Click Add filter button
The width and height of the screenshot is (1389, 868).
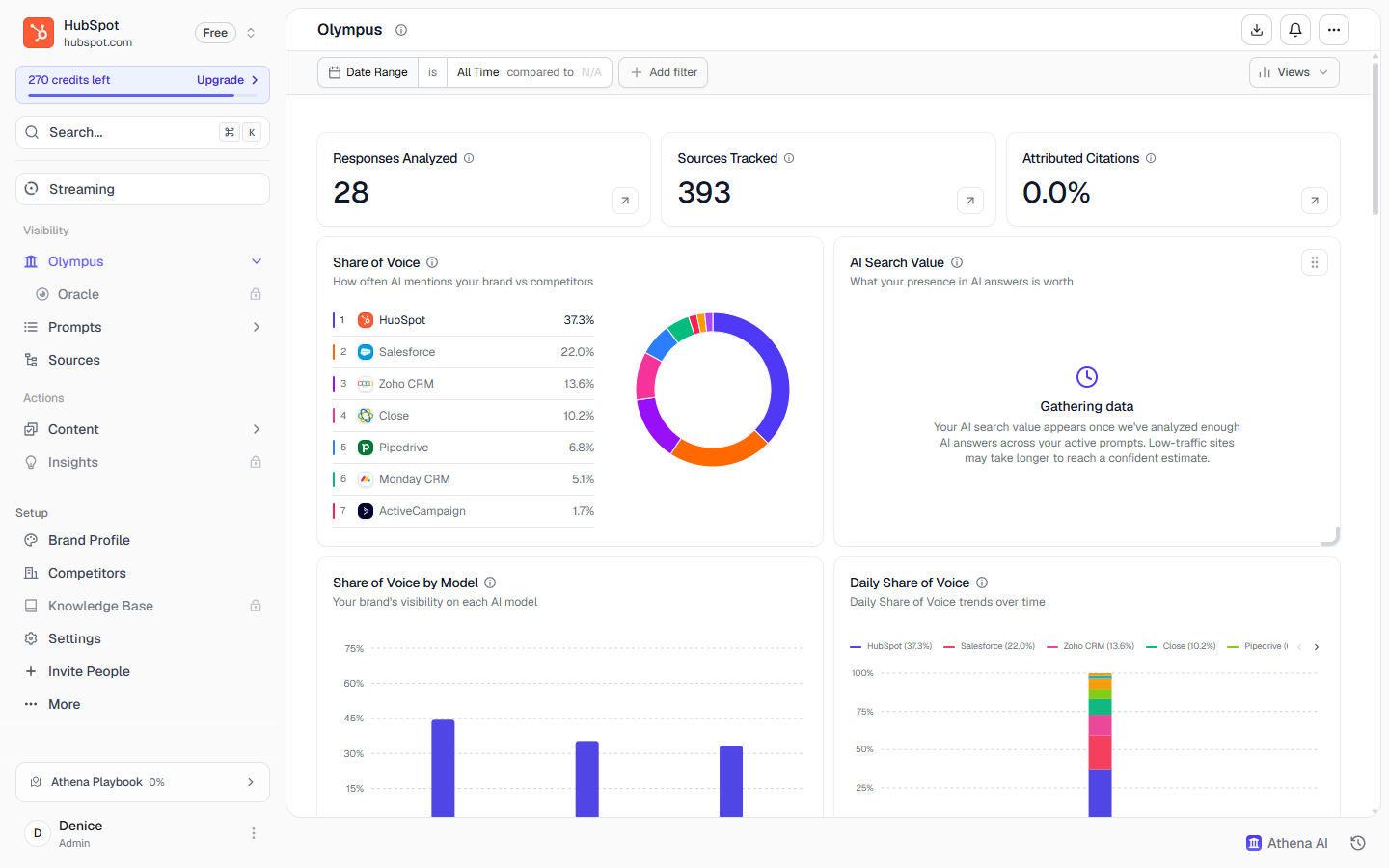tap(664, 72)
